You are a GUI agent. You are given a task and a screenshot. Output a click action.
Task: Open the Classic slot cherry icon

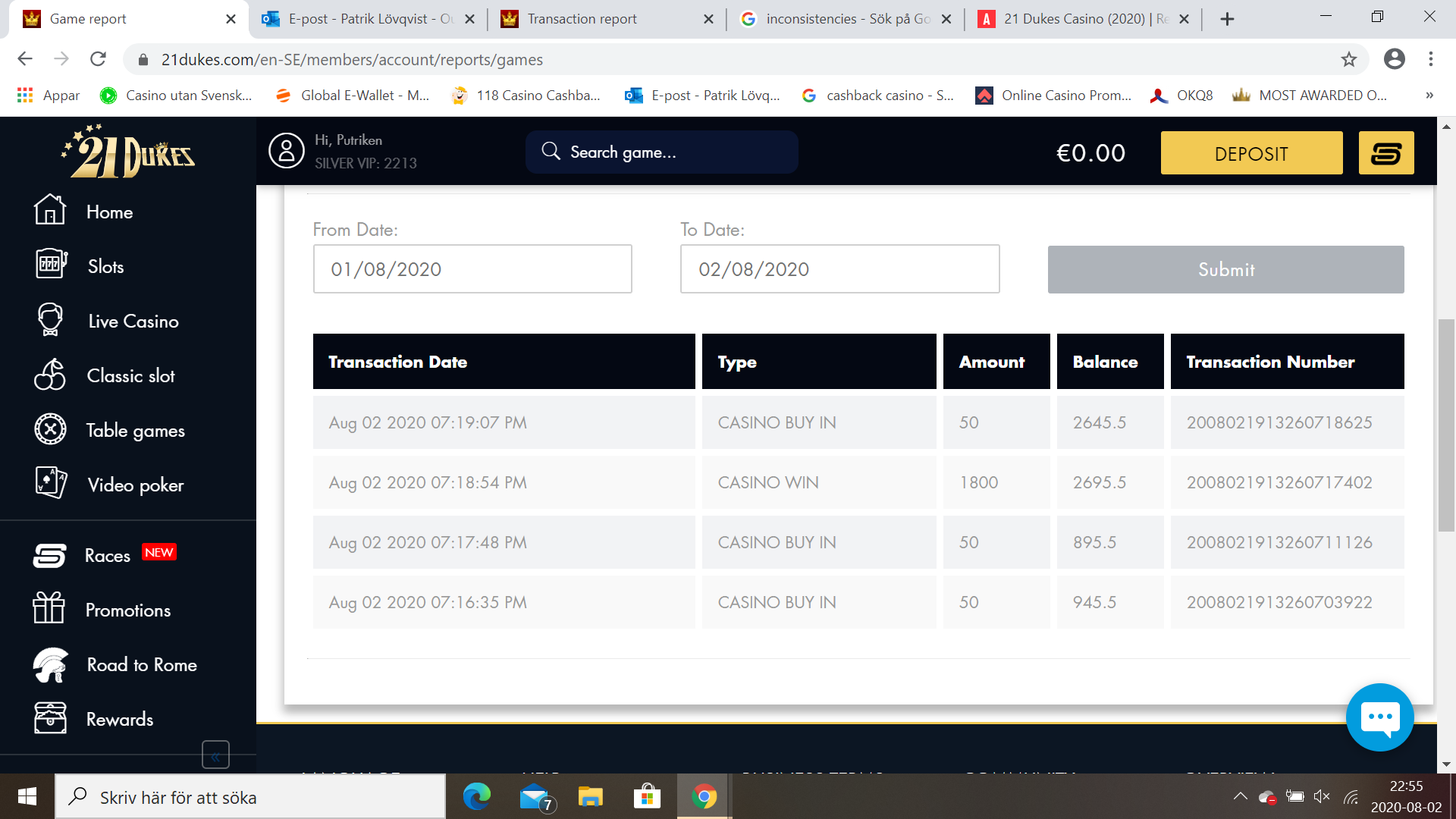coord(50,374)
